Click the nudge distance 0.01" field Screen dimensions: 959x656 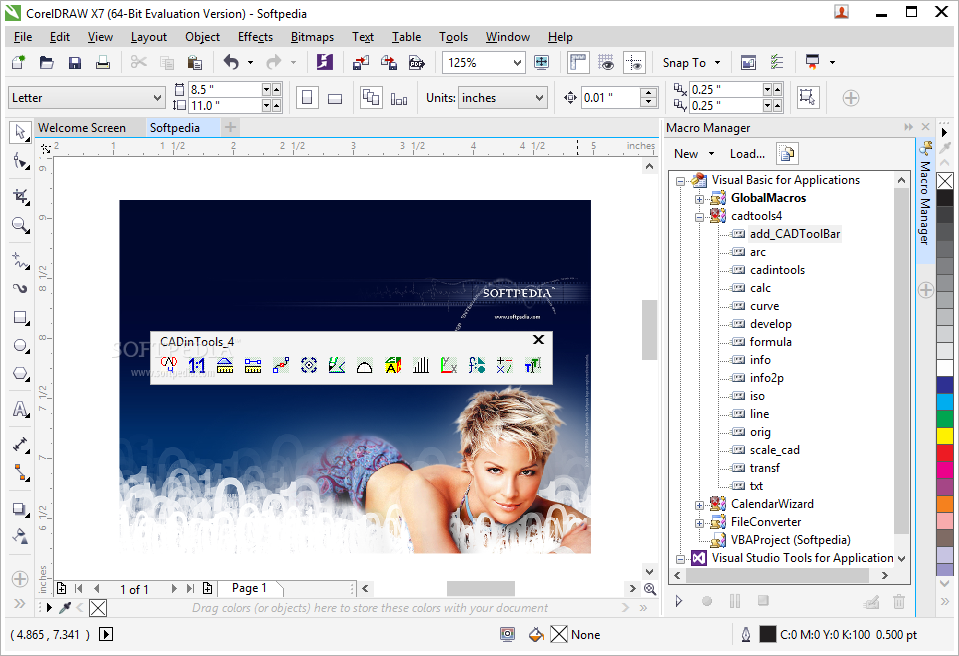click(610, 98)
